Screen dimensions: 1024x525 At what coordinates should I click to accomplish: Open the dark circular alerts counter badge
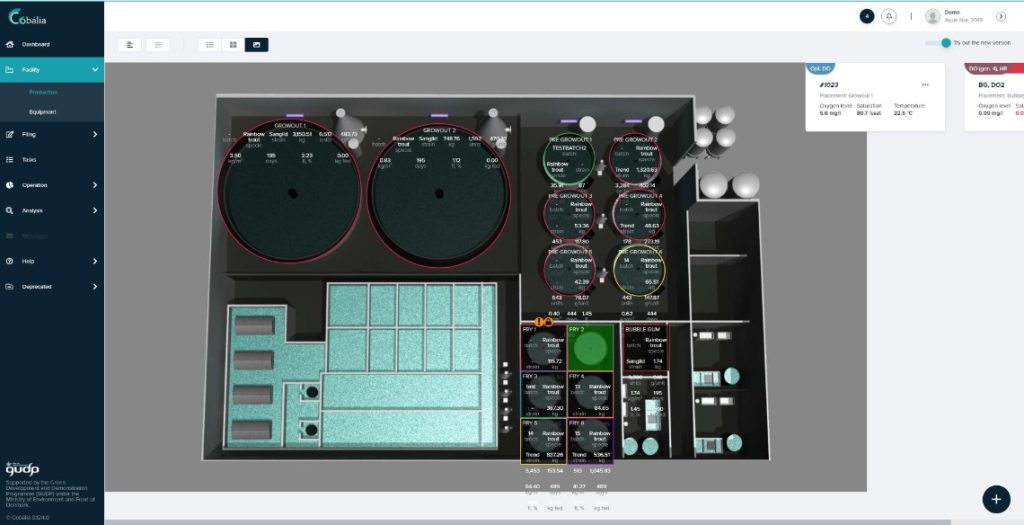pos(866,16)
